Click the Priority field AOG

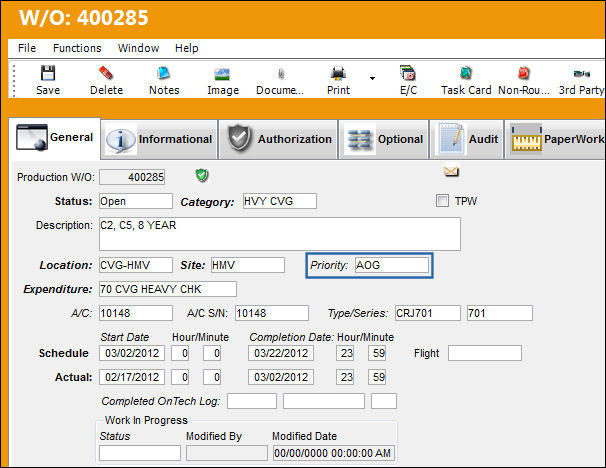point(392,265)
